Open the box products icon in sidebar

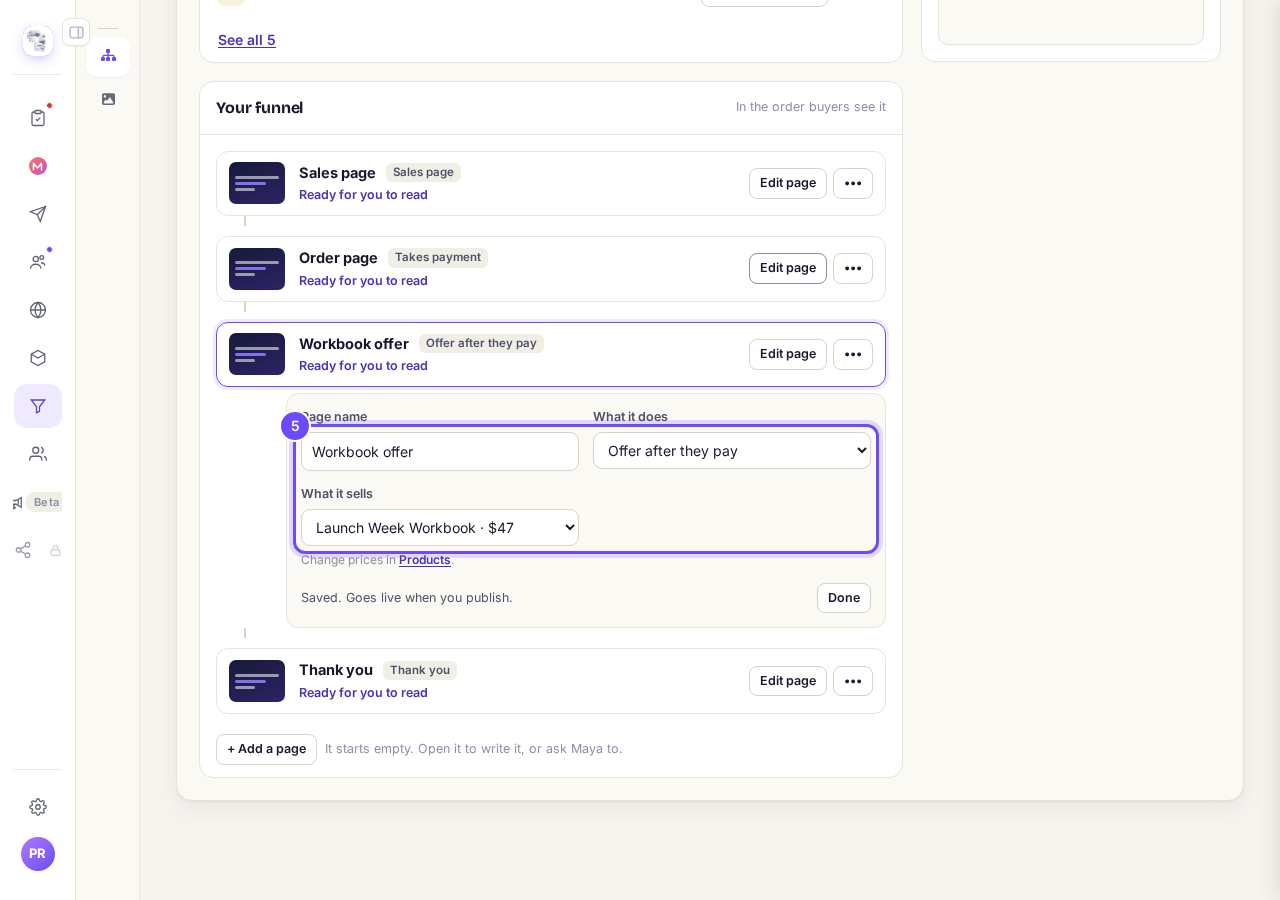(x=38, y=358)
